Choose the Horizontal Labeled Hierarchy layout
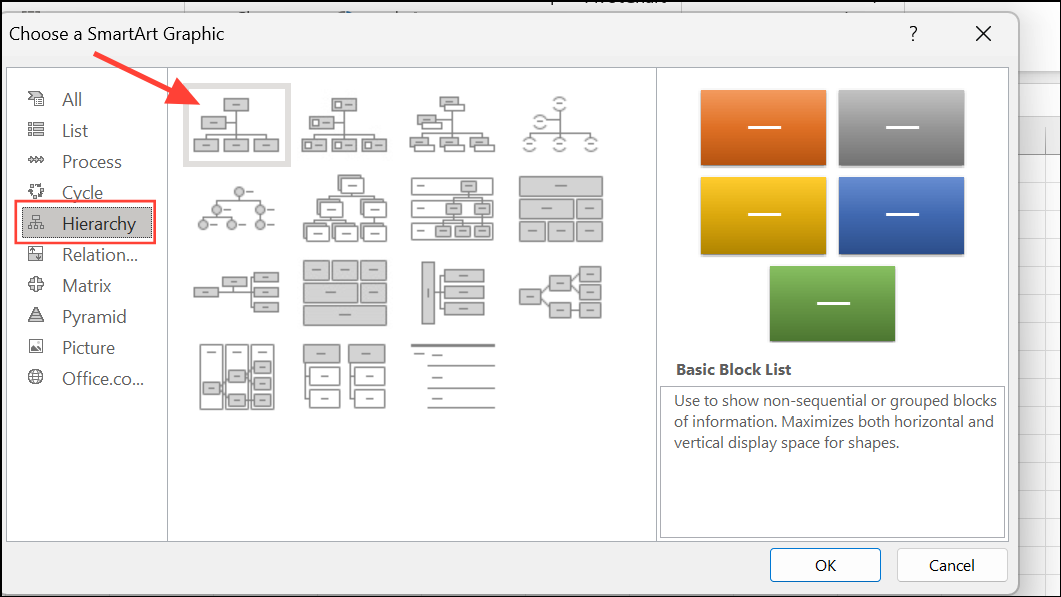The image size is (1061, 597). click(237, 376)
